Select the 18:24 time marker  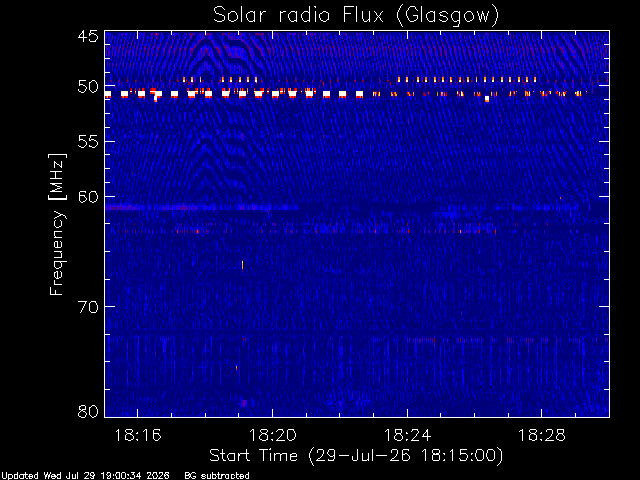(x=407, y=435)
